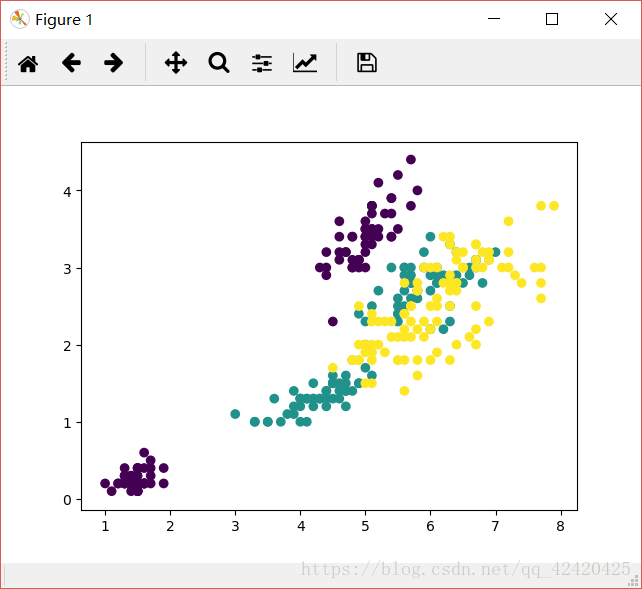Click the y-axis tick label 1
Image resolution: width=642 pixels, height=589 pixels.
coord(67,423)
